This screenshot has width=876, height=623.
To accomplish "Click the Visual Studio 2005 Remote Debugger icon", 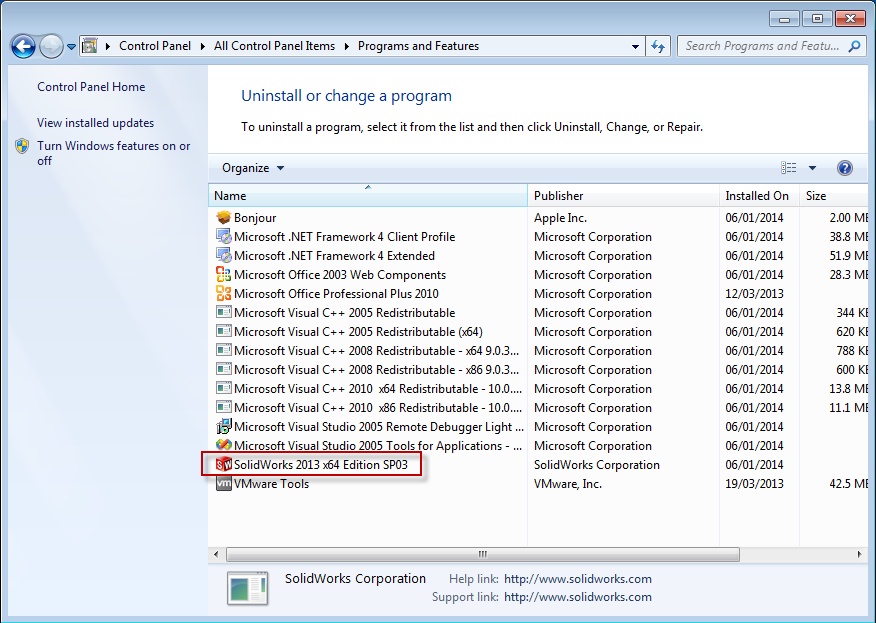I will click(x=223, y=426).
